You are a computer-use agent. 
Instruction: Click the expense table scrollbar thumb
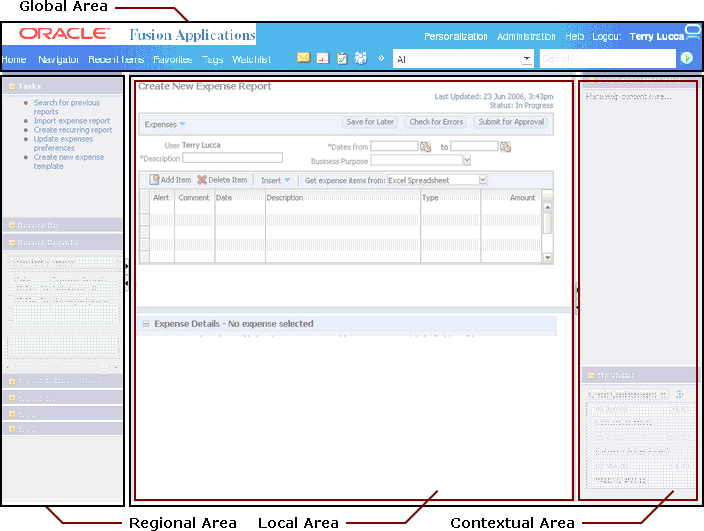547,223
